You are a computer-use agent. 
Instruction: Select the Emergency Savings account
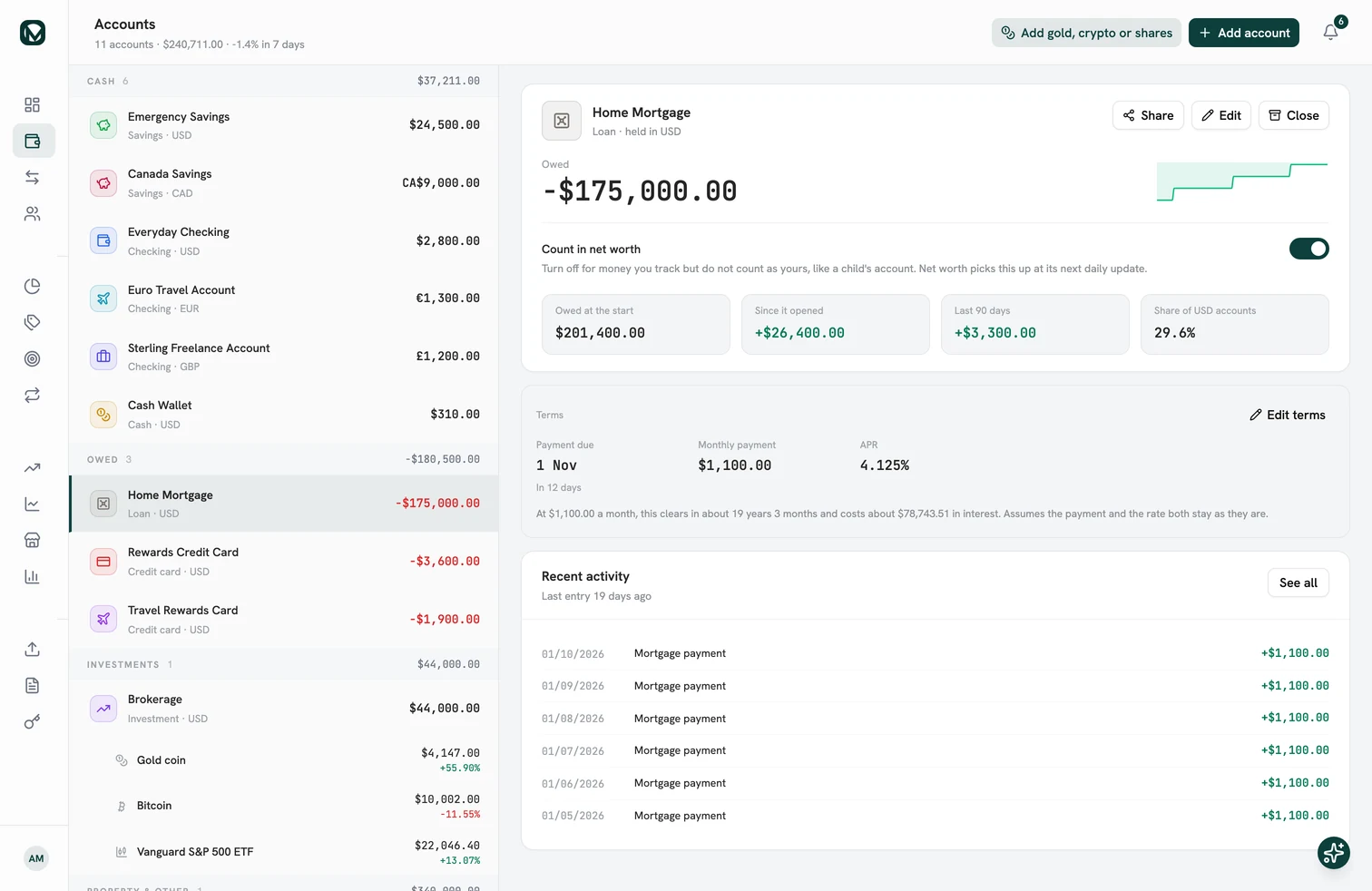coord(284,125)
